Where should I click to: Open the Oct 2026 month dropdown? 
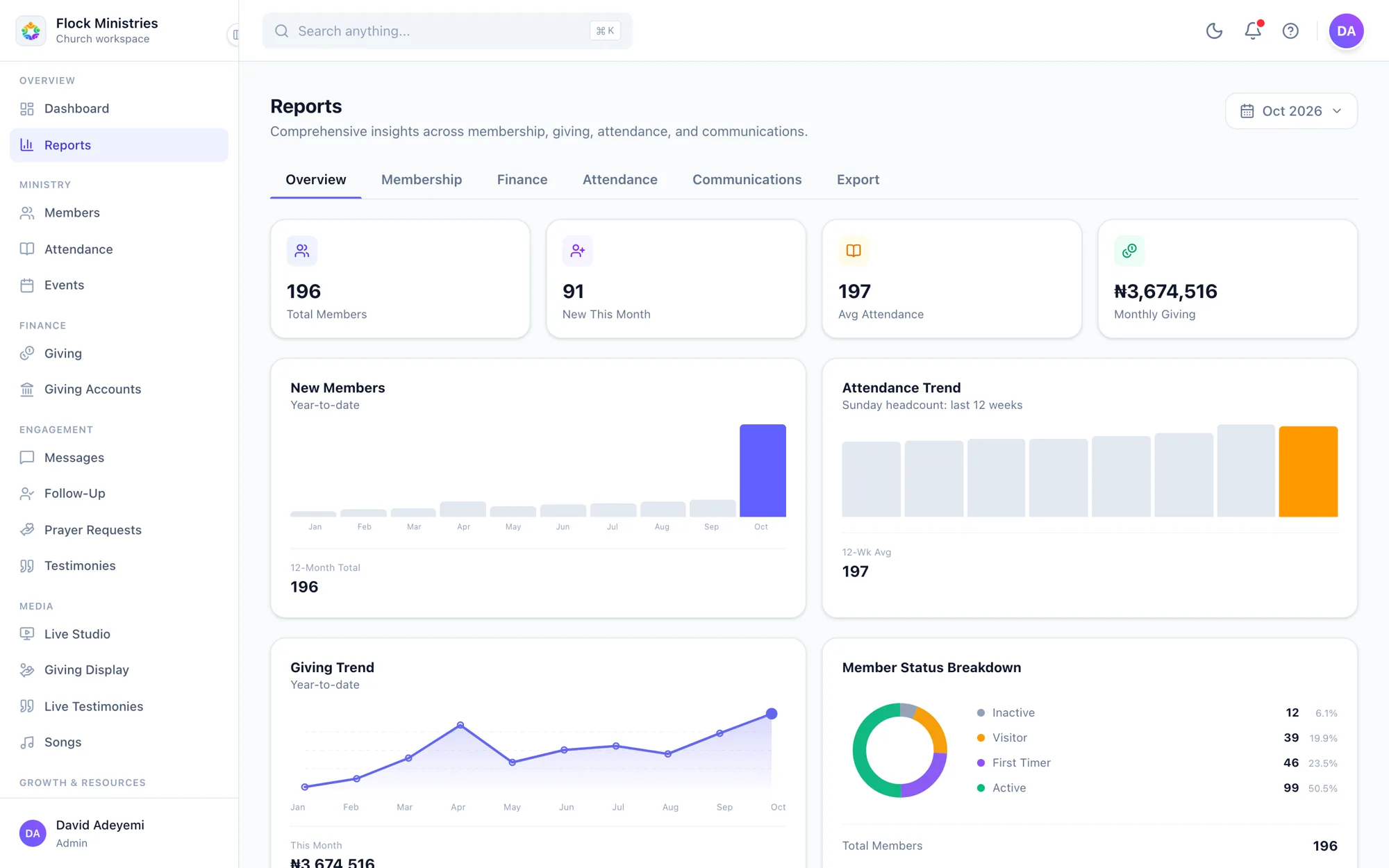point(1291,111)
